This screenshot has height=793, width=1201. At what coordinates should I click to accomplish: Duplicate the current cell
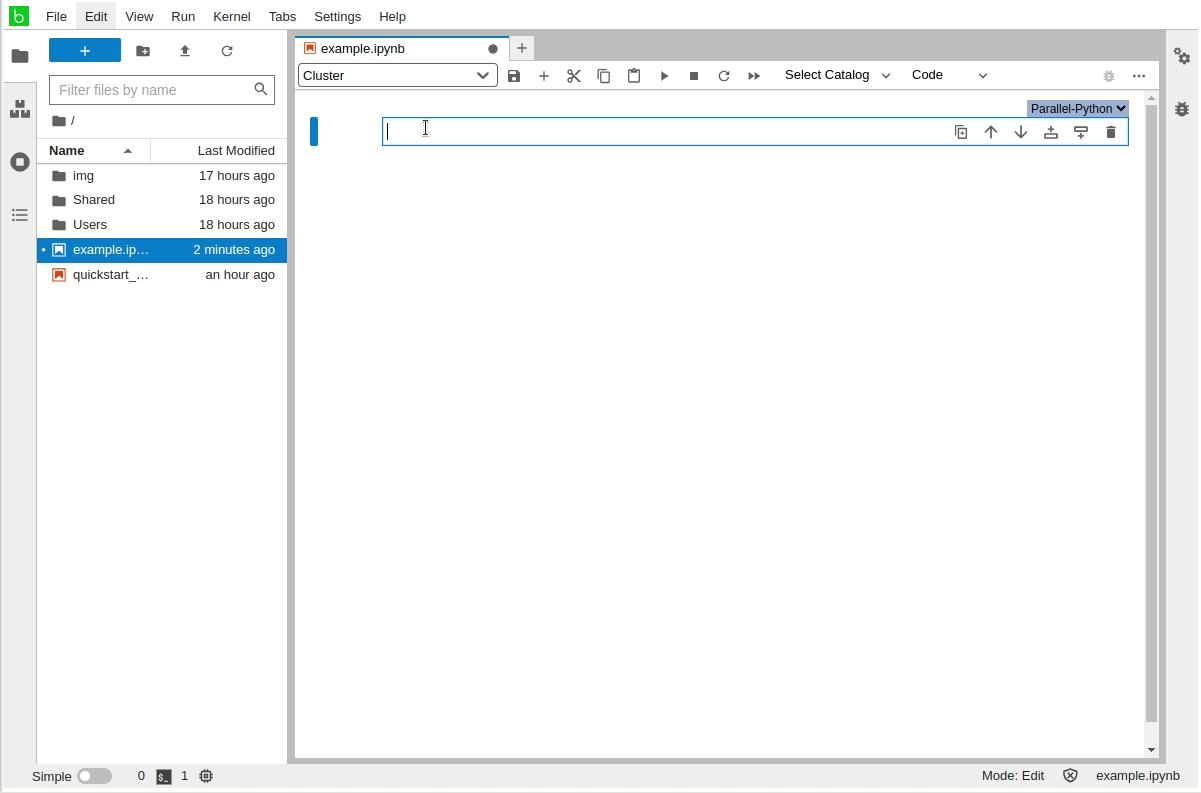click(961, 132)
